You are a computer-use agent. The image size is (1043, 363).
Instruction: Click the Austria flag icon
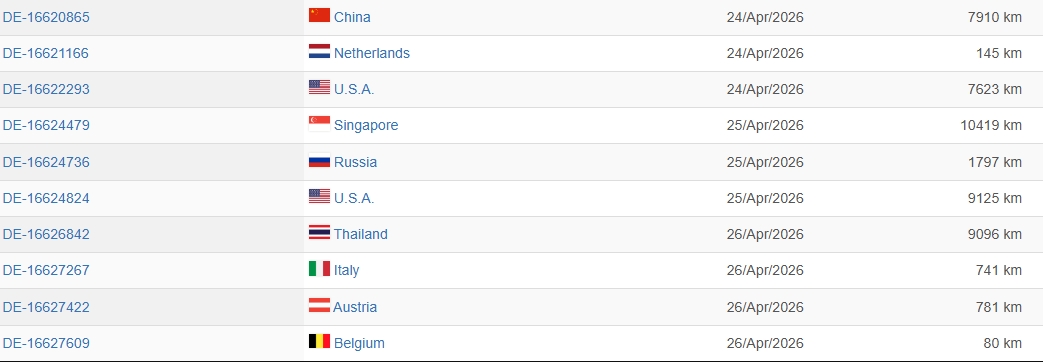pos(319,305)
